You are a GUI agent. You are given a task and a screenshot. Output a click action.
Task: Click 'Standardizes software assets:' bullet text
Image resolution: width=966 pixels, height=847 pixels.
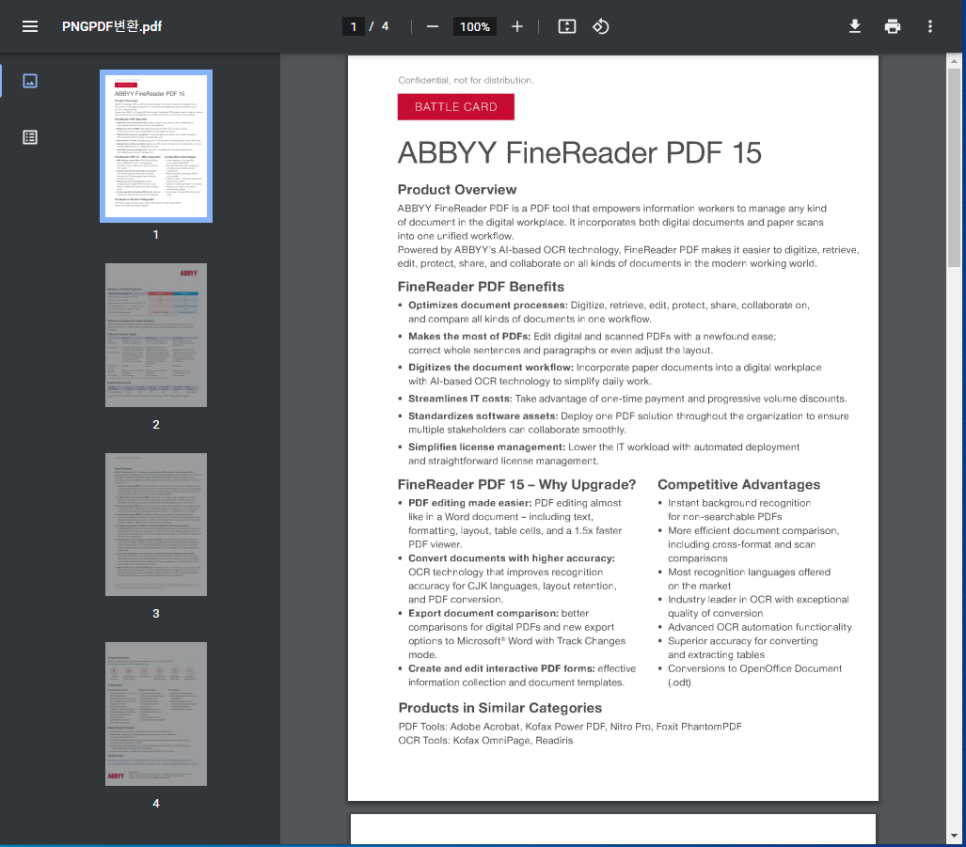tap(482, 416)
